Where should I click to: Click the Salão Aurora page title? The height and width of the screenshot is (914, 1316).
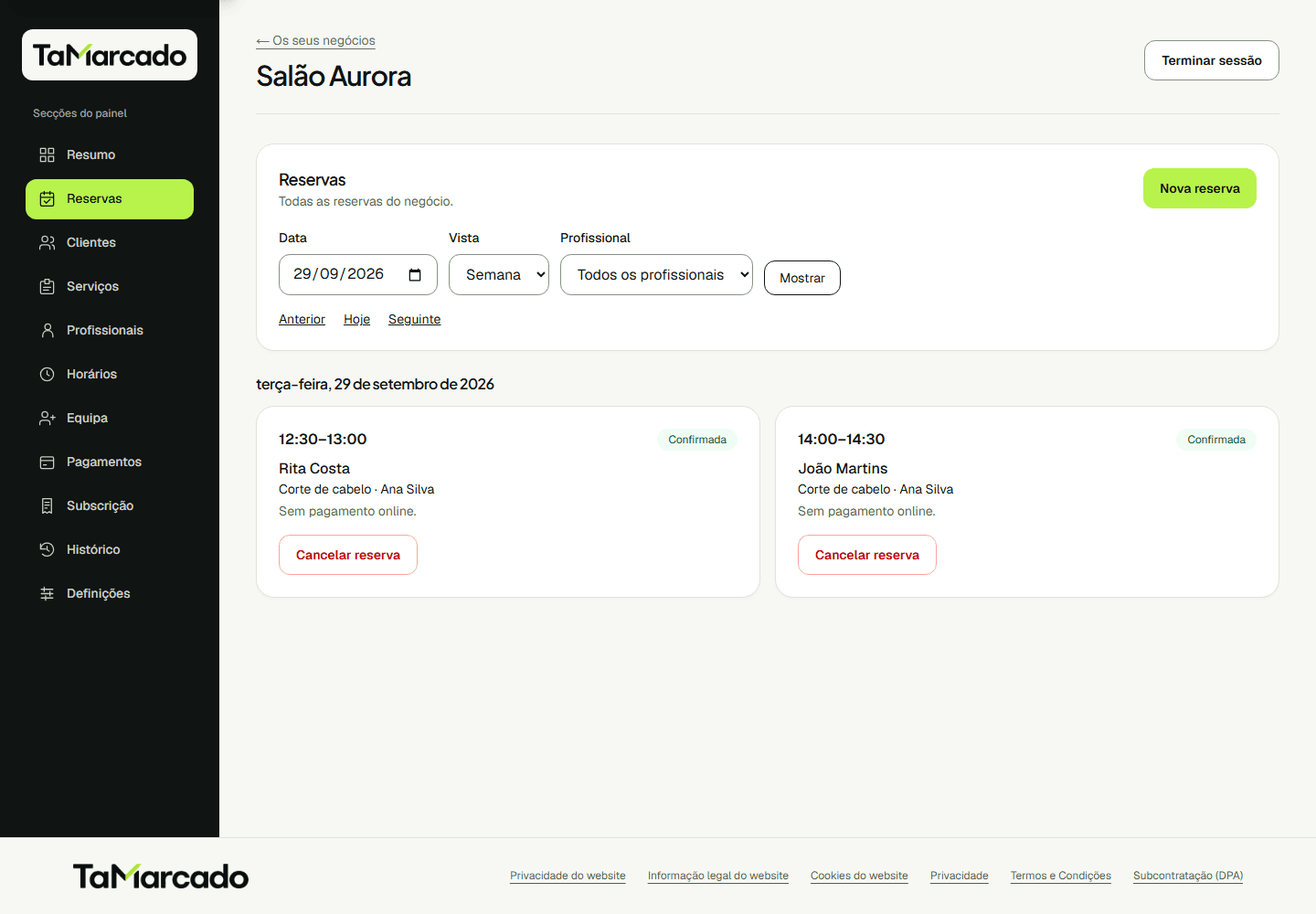click(334, 76)
